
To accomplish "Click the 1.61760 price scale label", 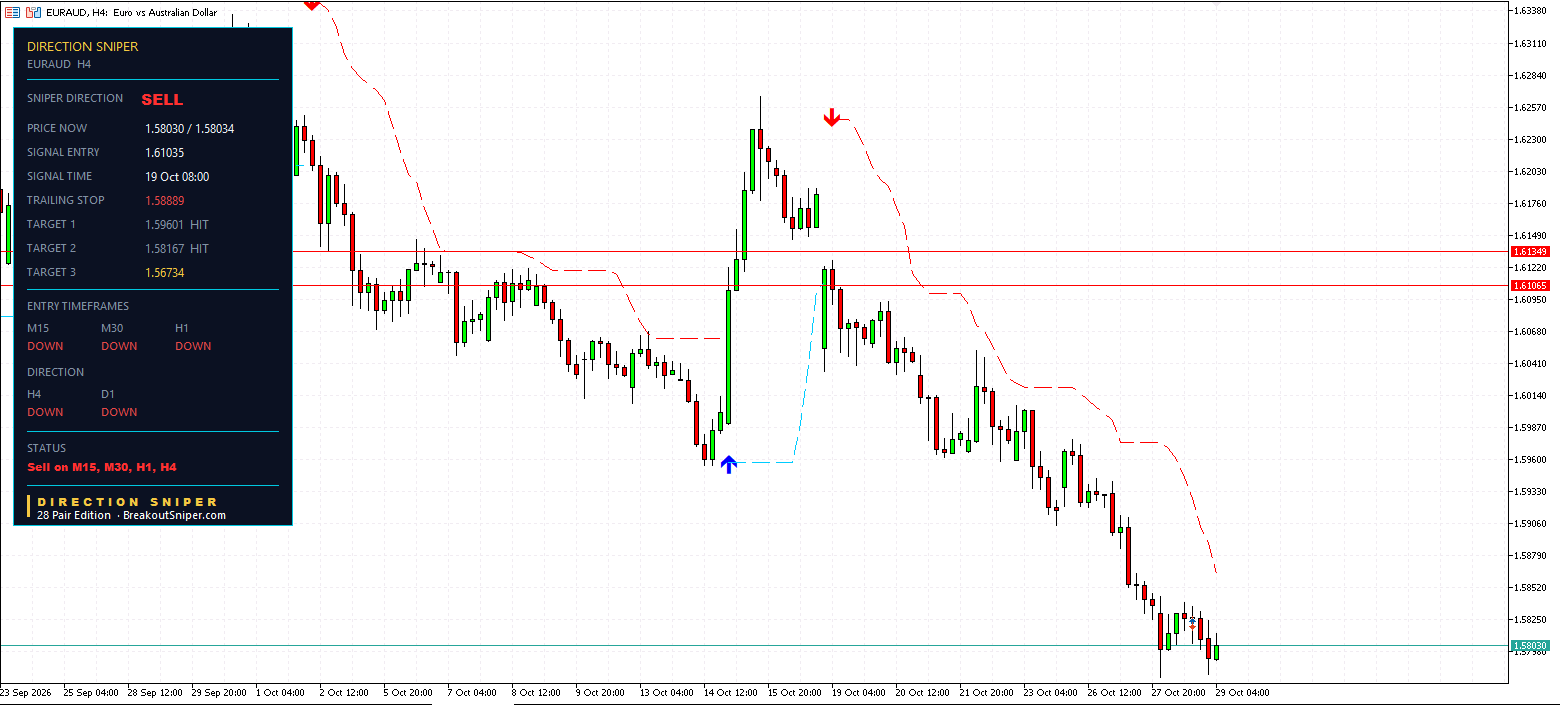I will click(1531, 203).
